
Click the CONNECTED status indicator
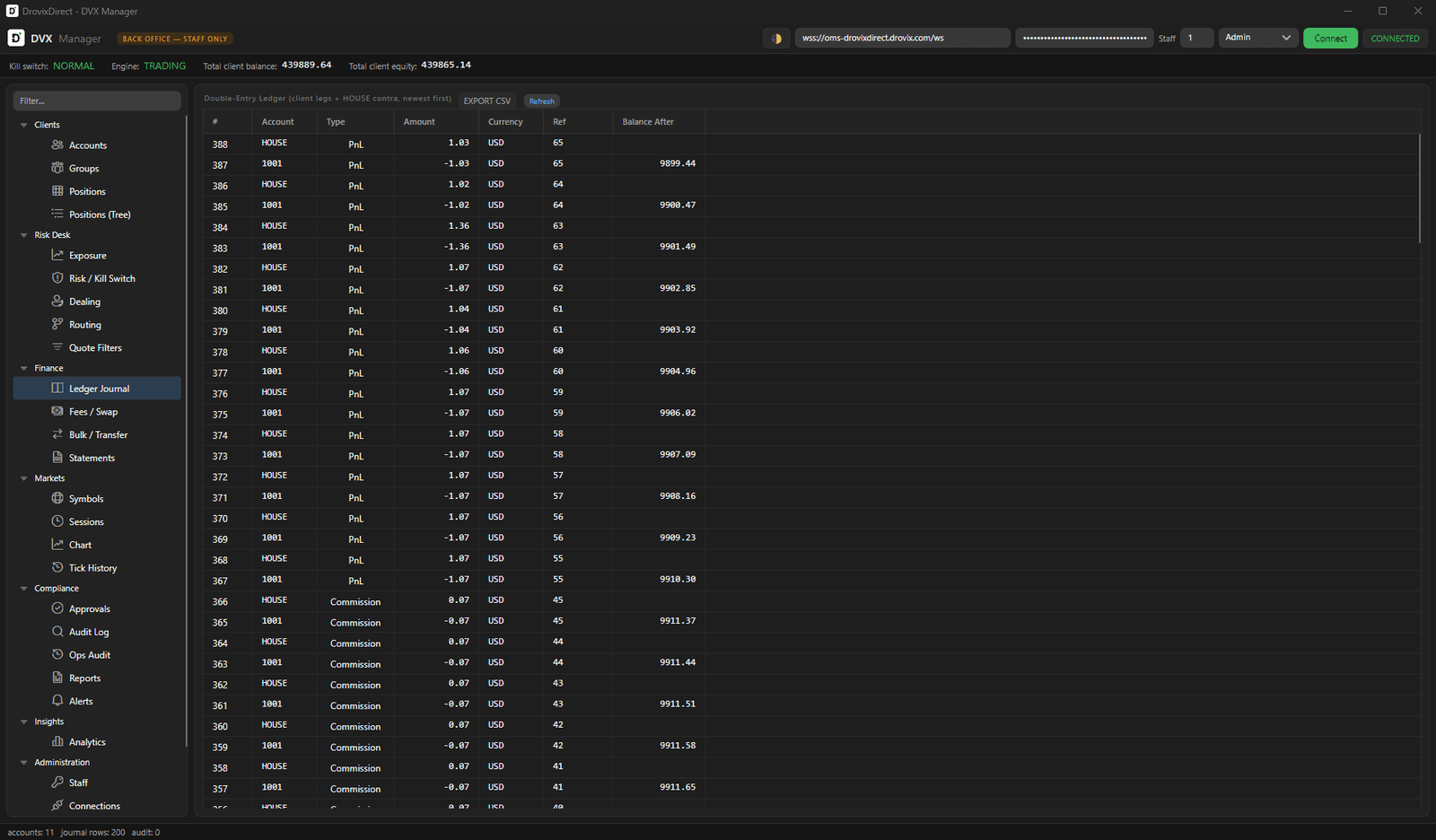1395,38
